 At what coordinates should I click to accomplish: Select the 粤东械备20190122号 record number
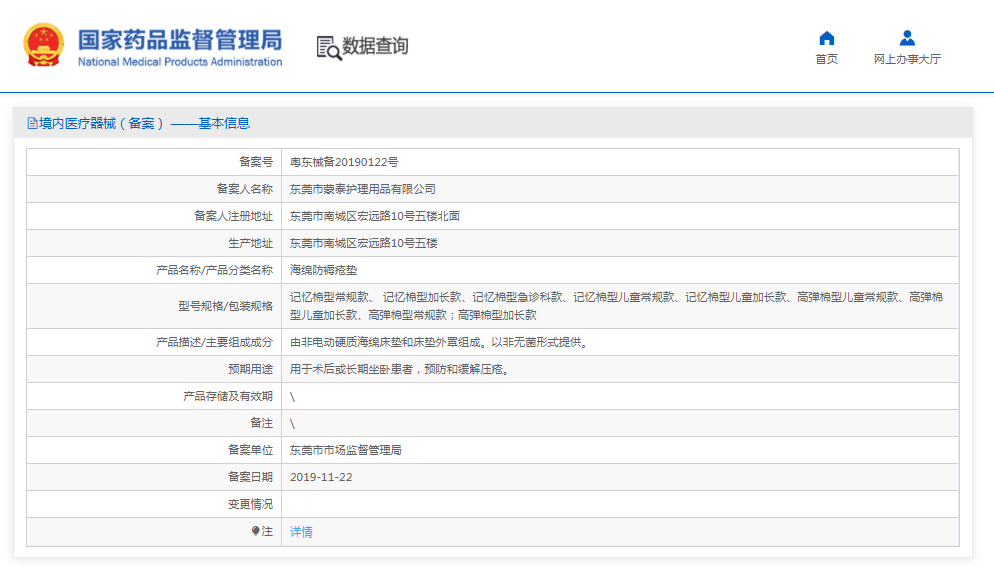(344, 162)
